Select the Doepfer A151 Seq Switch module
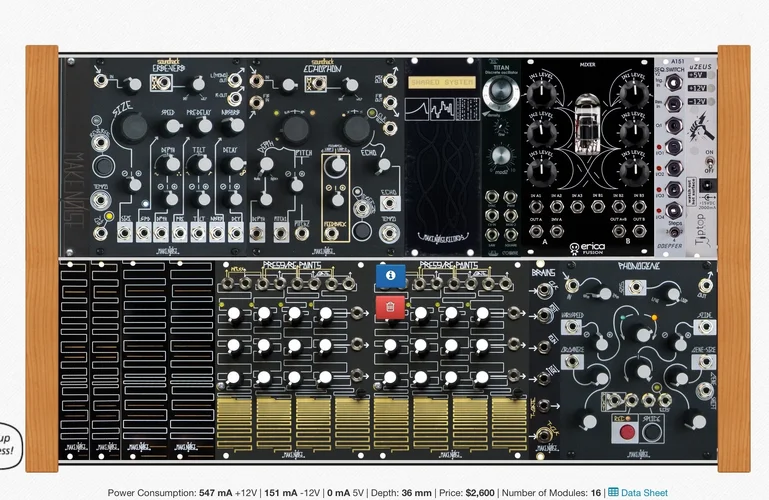Image resolution: width=769 pixels, height=500 pixels. tap(670, 157)
